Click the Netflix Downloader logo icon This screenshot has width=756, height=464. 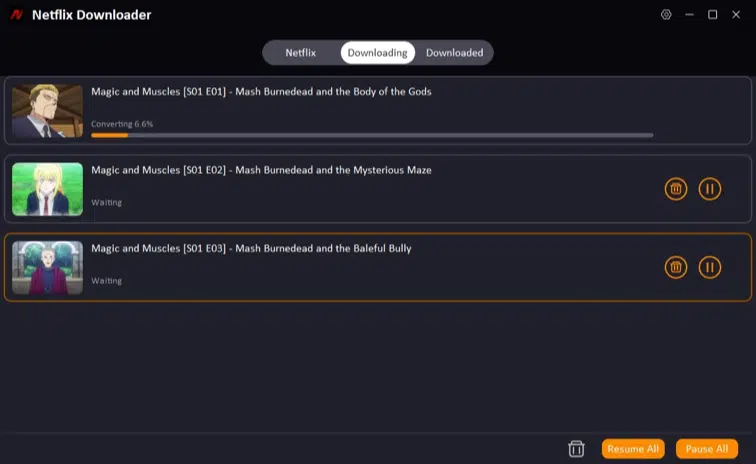click(x=16, y=15)
